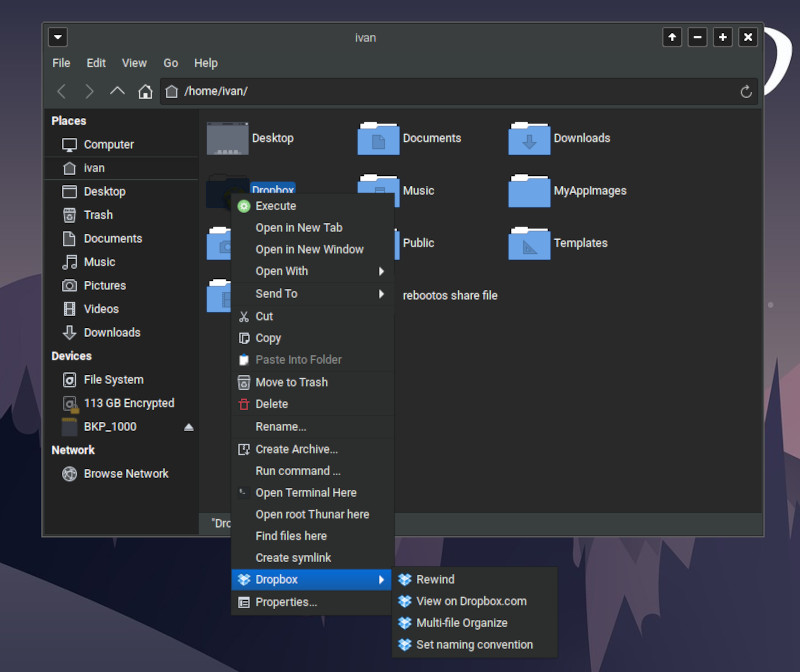Open the window menu dropdown in title bar
Screen dimensions: 800x672
58,37
